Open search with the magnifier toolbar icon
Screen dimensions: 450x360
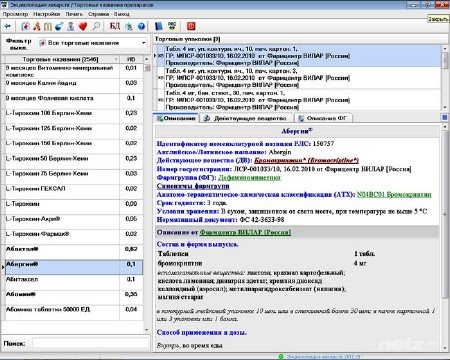pos(96,26)
